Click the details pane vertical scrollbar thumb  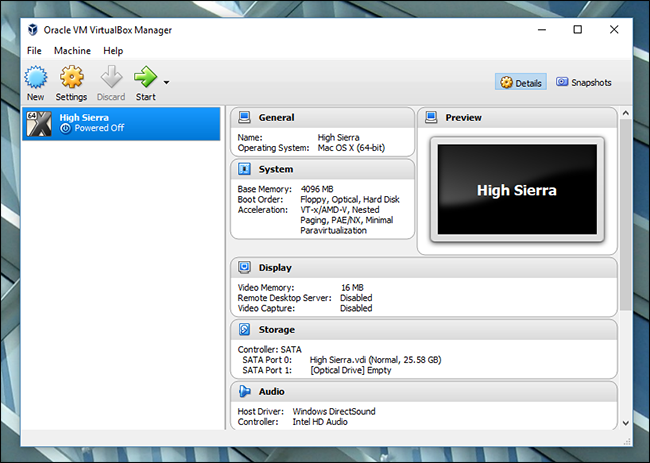click(626, 214)
